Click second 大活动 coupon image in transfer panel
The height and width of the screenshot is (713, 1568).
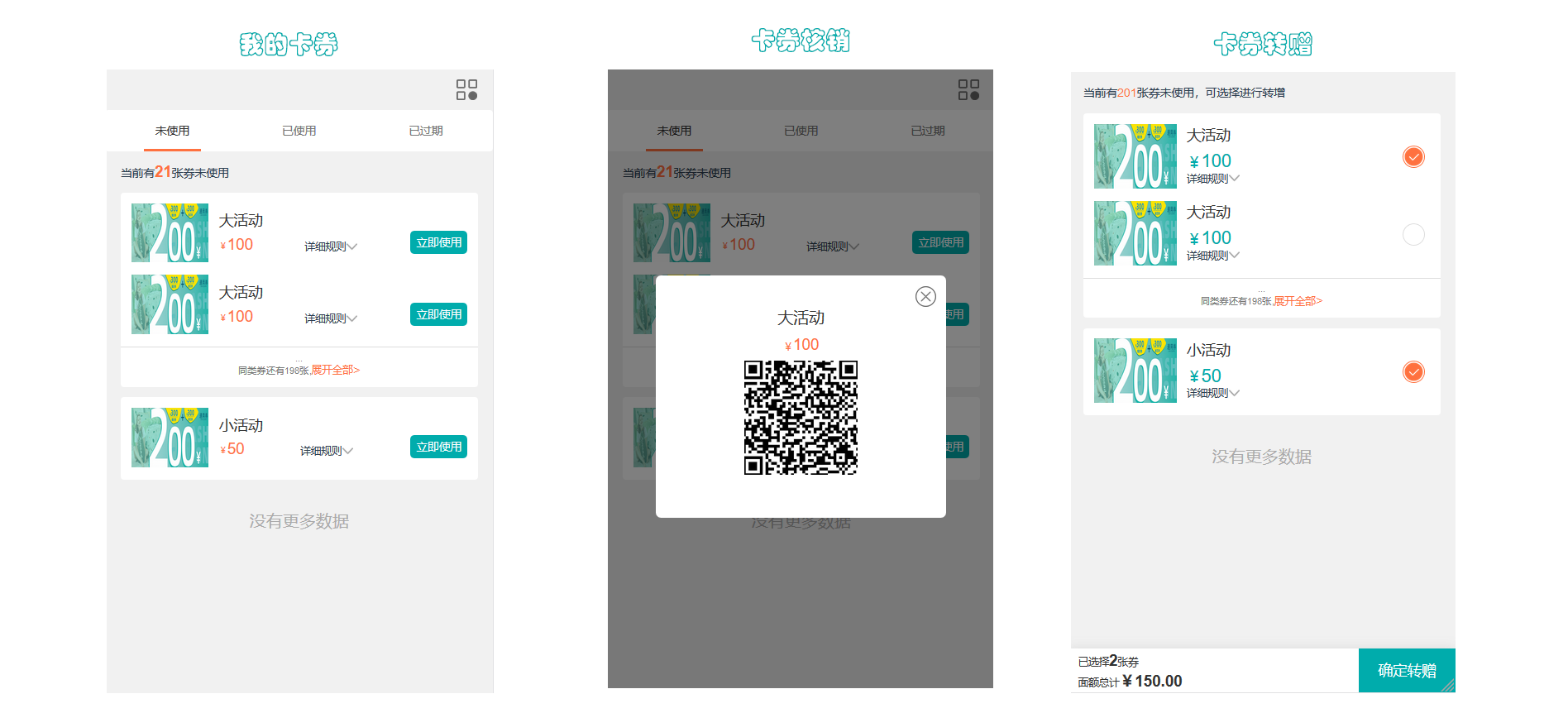(1135, 233)
